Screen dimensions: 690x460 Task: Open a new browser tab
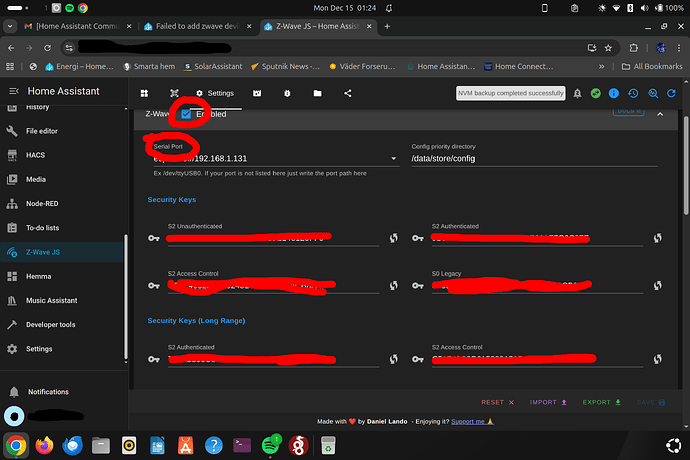[x=387, y=26]
